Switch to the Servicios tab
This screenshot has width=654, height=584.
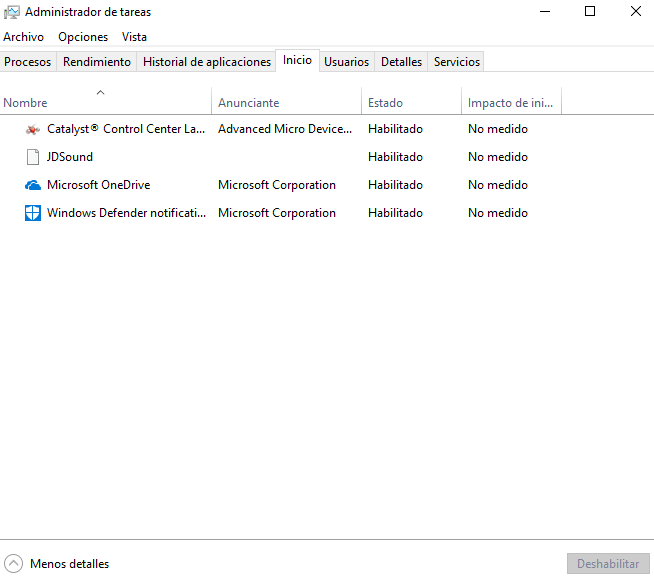[457, 62]
